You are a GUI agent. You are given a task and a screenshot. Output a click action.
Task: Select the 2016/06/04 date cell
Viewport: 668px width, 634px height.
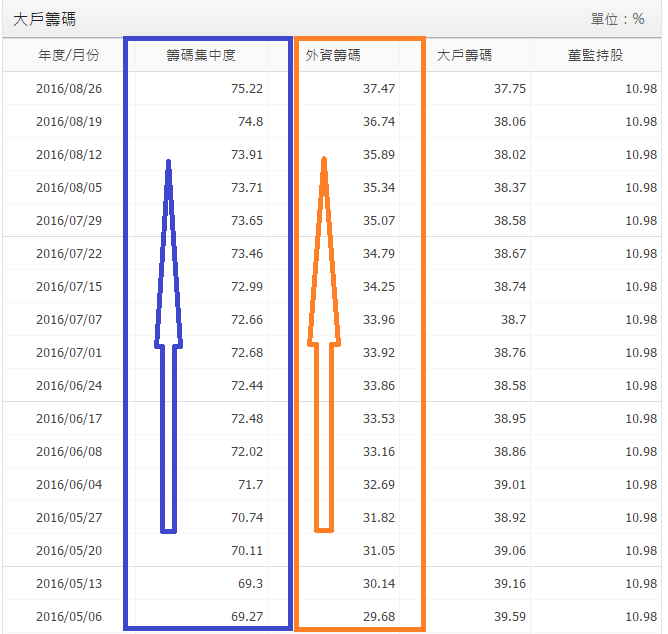(x=69, y=485)
